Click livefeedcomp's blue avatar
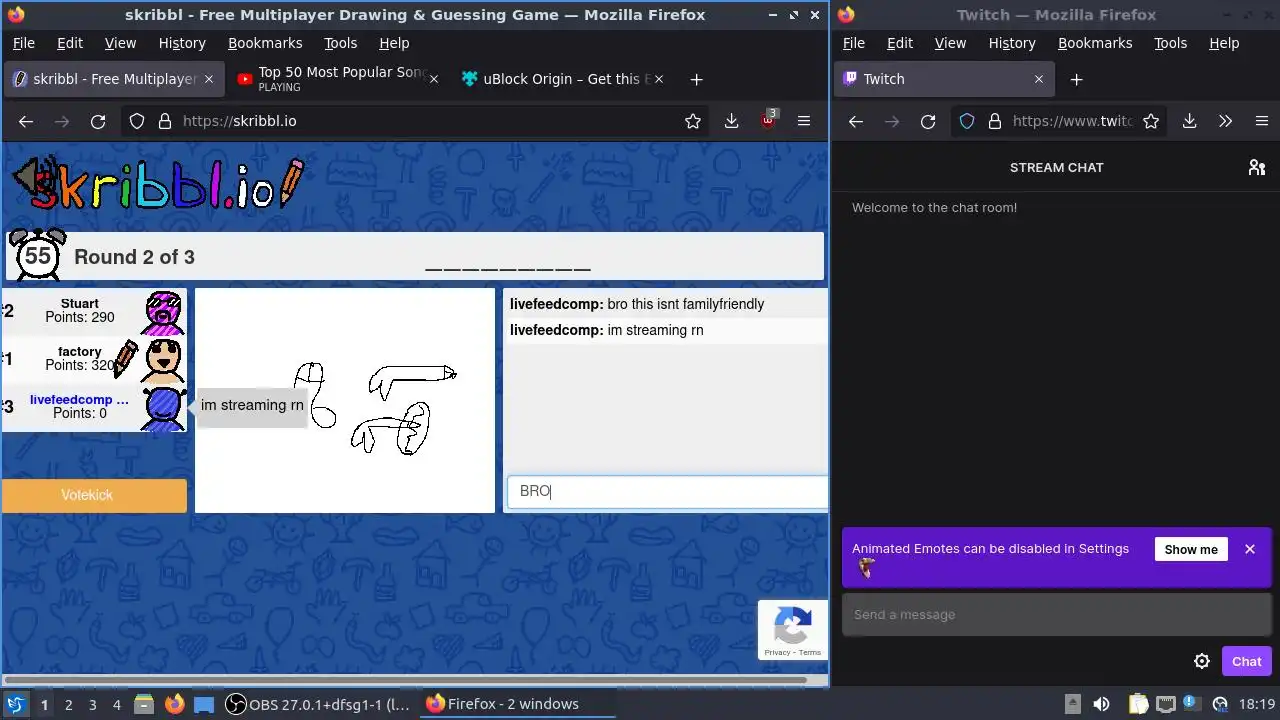The height and width of the screenshot is (720, 1280). [x=163, y=408]
